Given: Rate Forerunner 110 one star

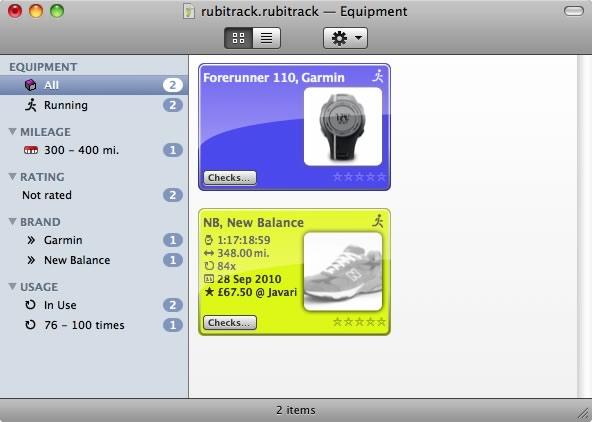Looking at the screenshot, I should 338,177.
